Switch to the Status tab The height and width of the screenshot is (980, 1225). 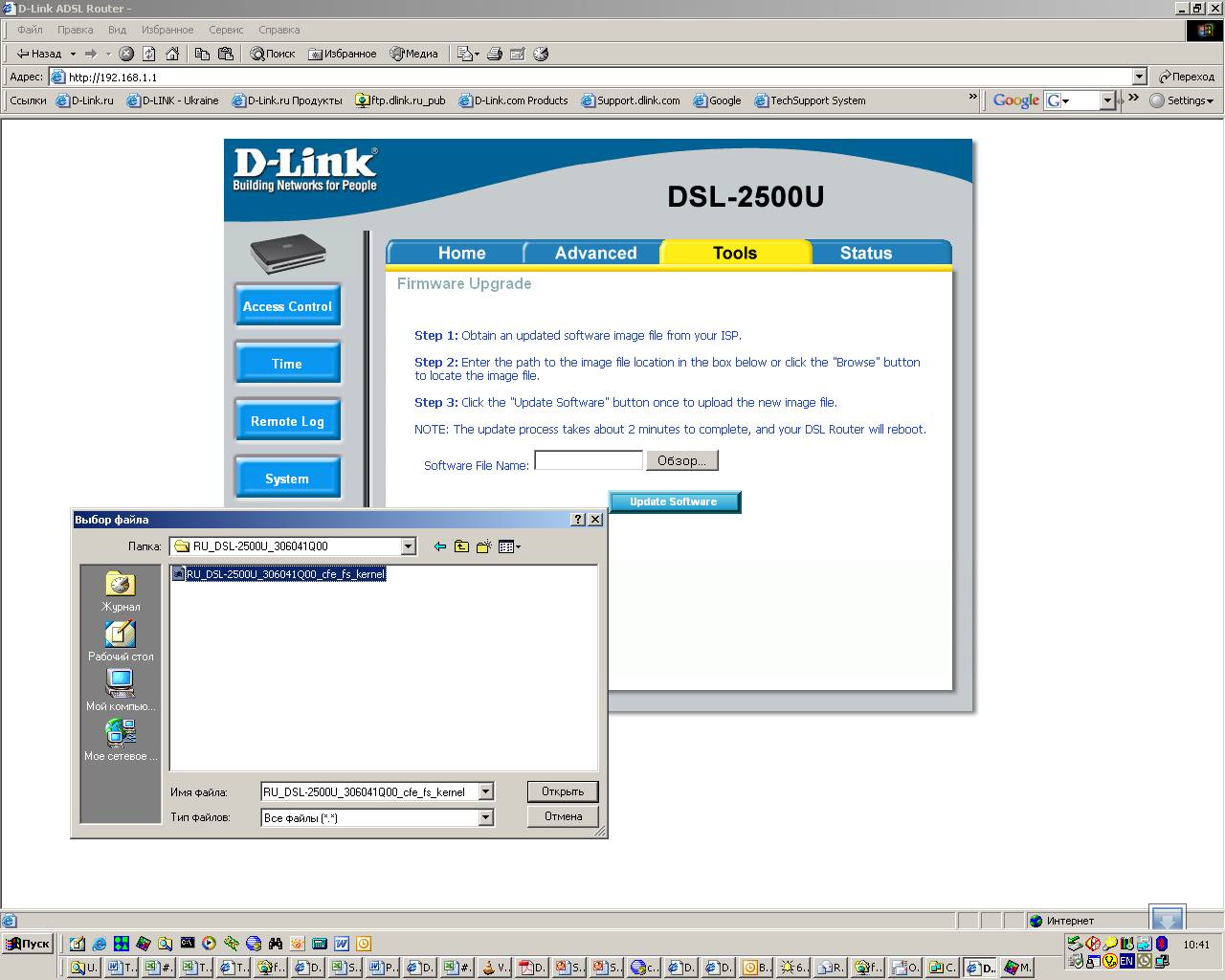click(865, 253)
